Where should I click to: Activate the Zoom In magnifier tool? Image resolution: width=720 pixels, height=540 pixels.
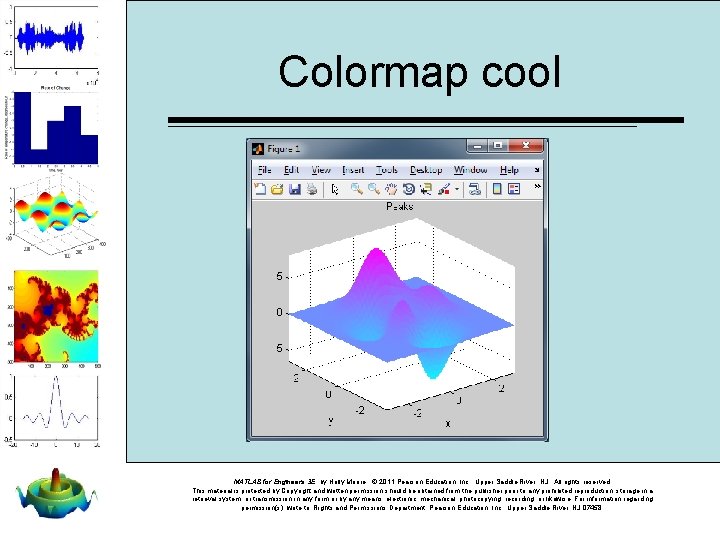pos(356,189)
